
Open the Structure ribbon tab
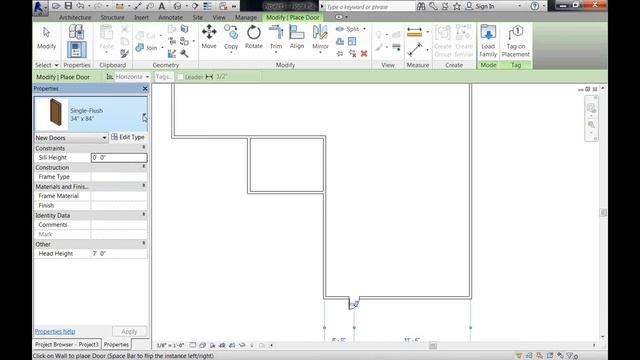(112, 18)
